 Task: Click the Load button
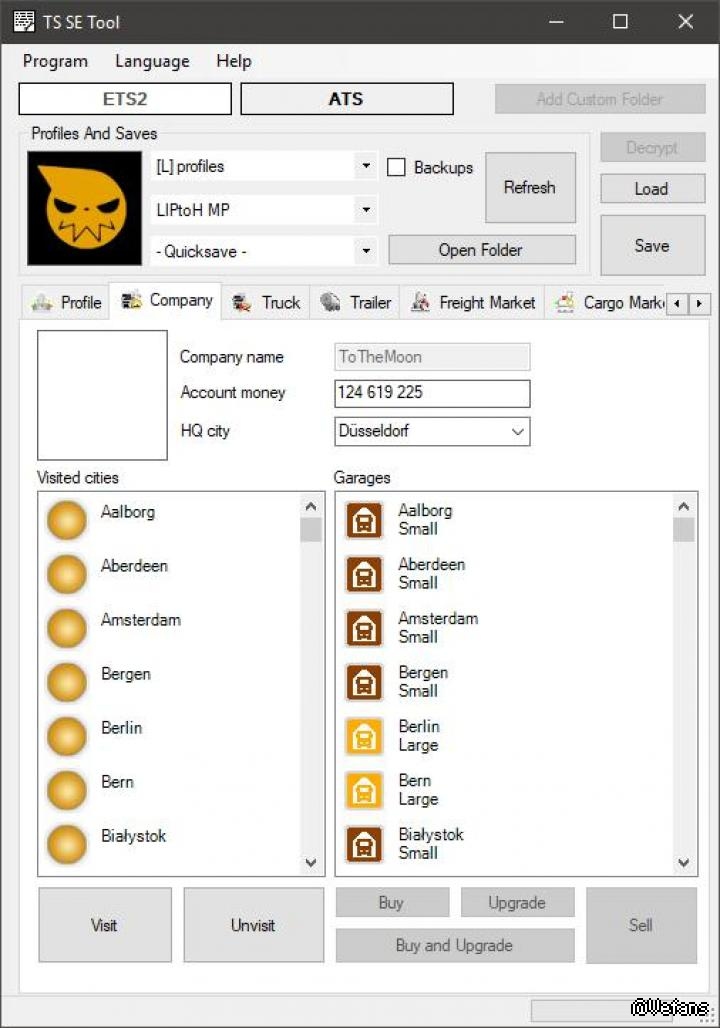[x=652, y=189]
